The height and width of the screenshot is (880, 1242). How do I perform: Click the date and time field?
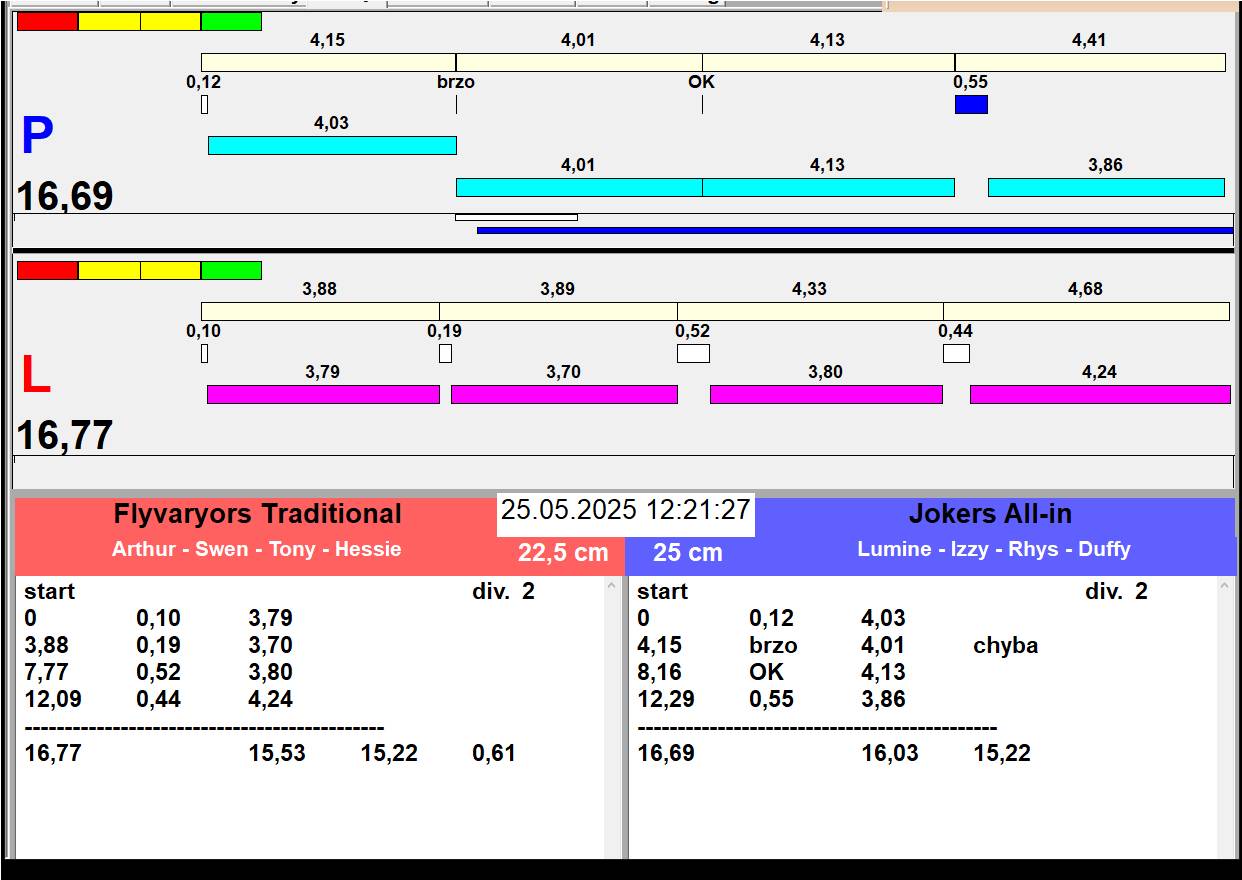pos(625,510)
